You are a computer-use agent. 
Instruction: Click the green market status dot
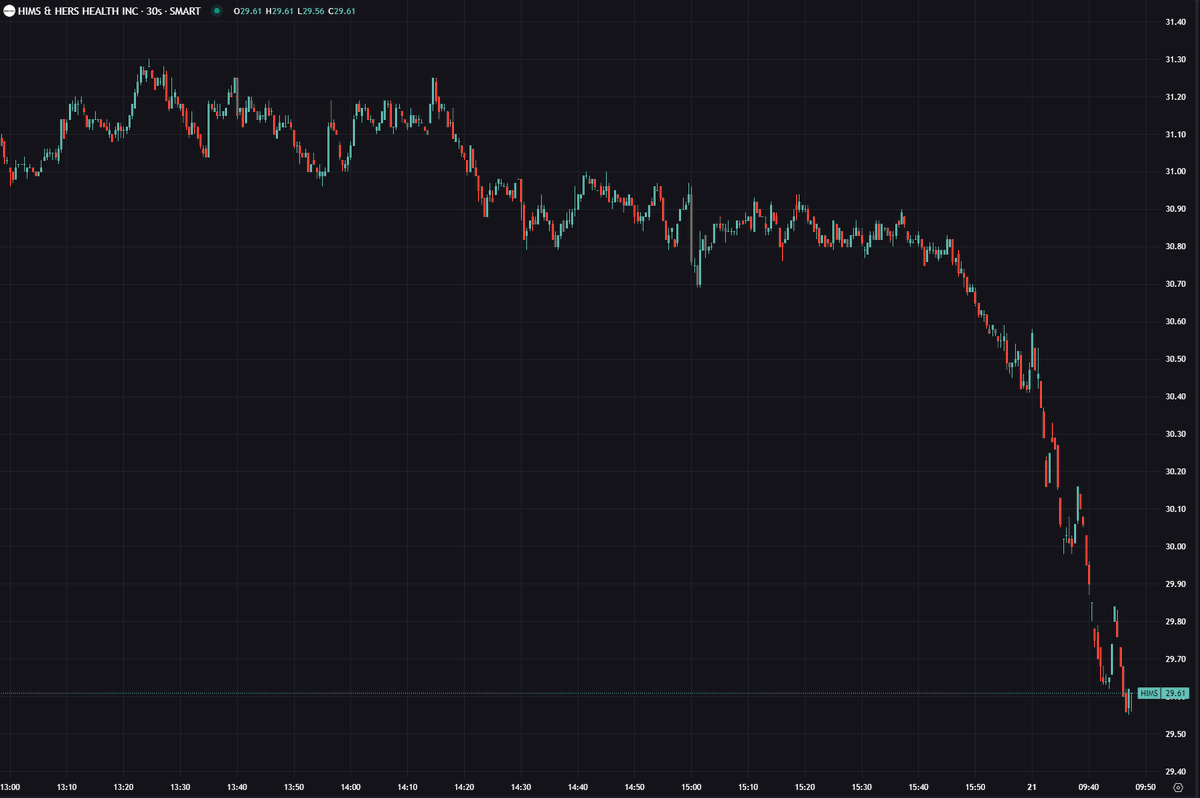[217, 10]
